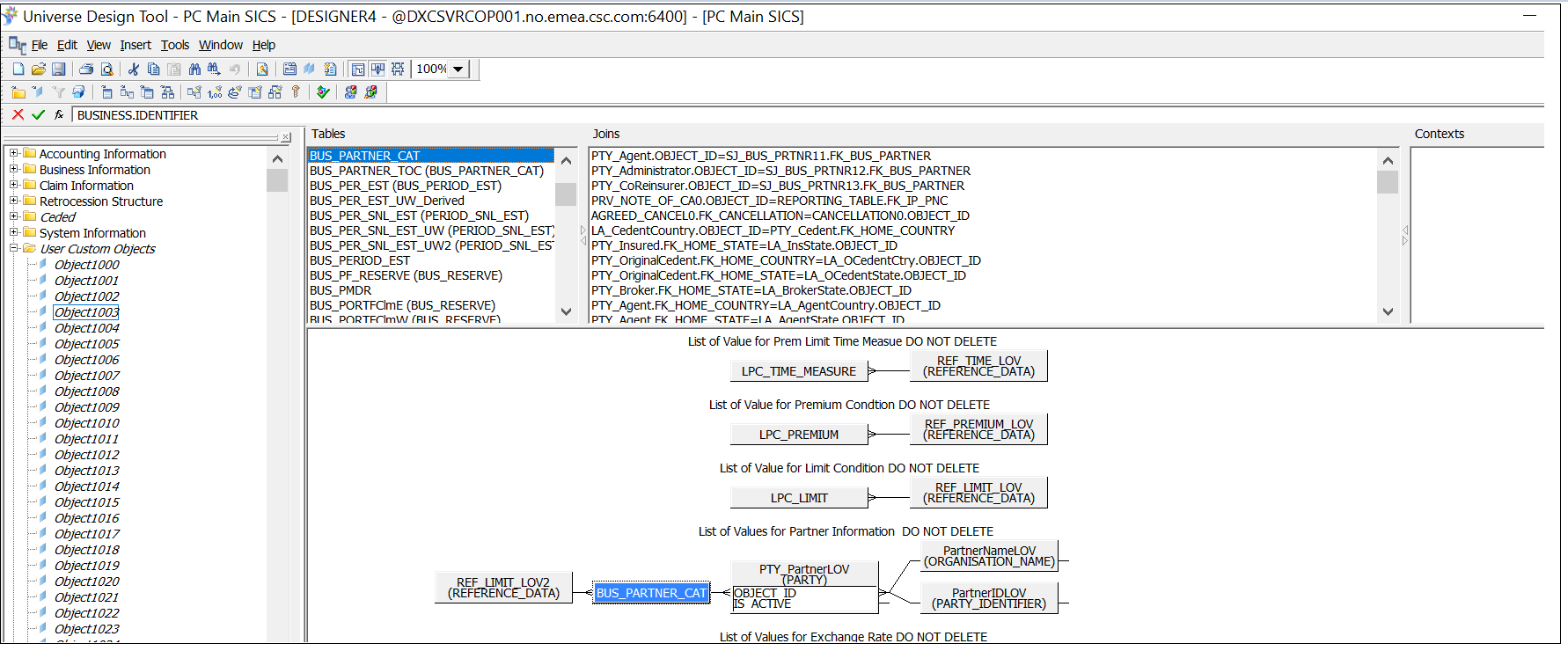Open the zoom percentage dropdown
This screenshot has width=1568, height=651.
point(458,69)
